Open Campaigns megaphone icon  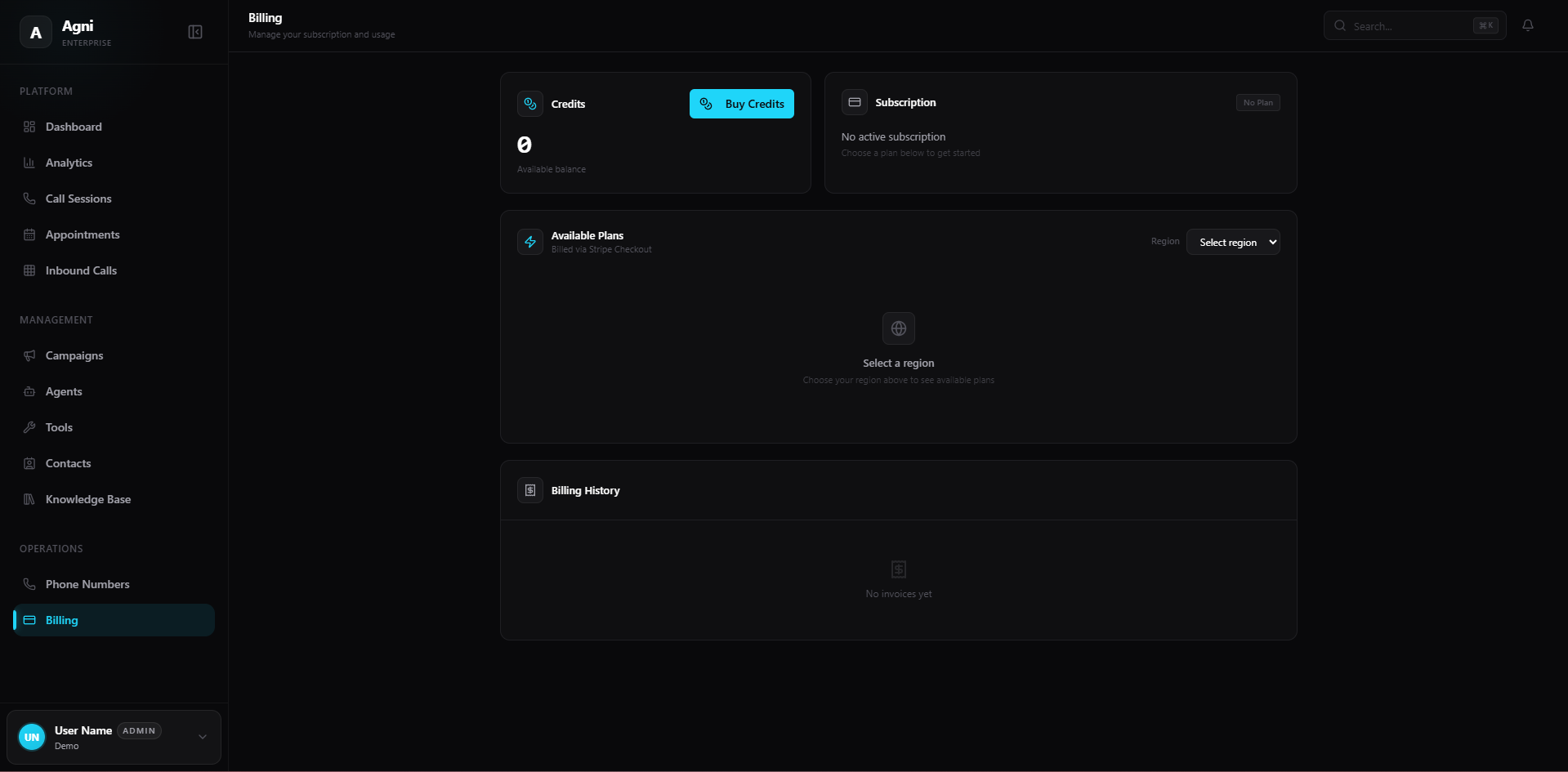[29, 355]
